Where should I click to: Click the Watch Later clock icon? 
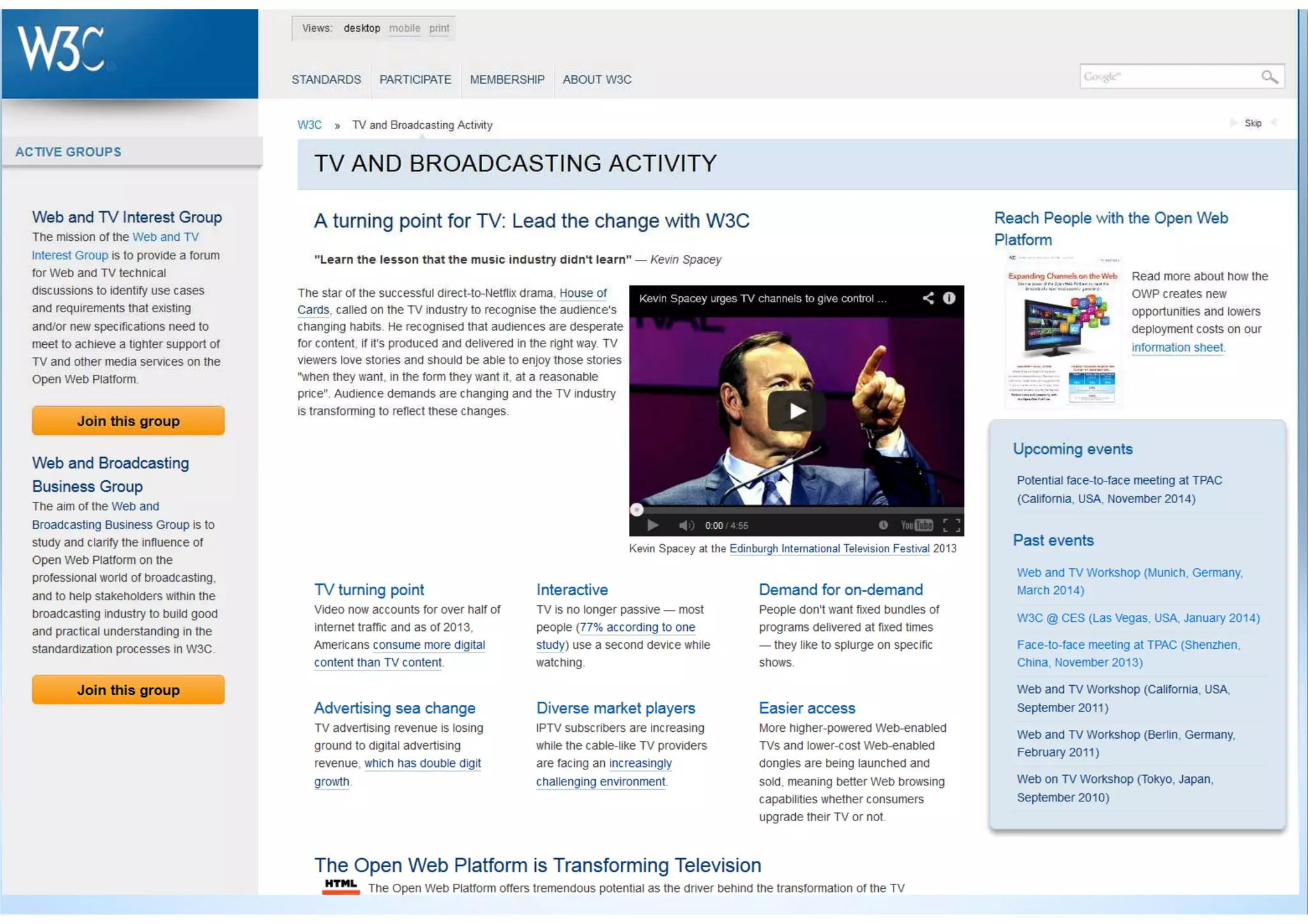[883, 526]
